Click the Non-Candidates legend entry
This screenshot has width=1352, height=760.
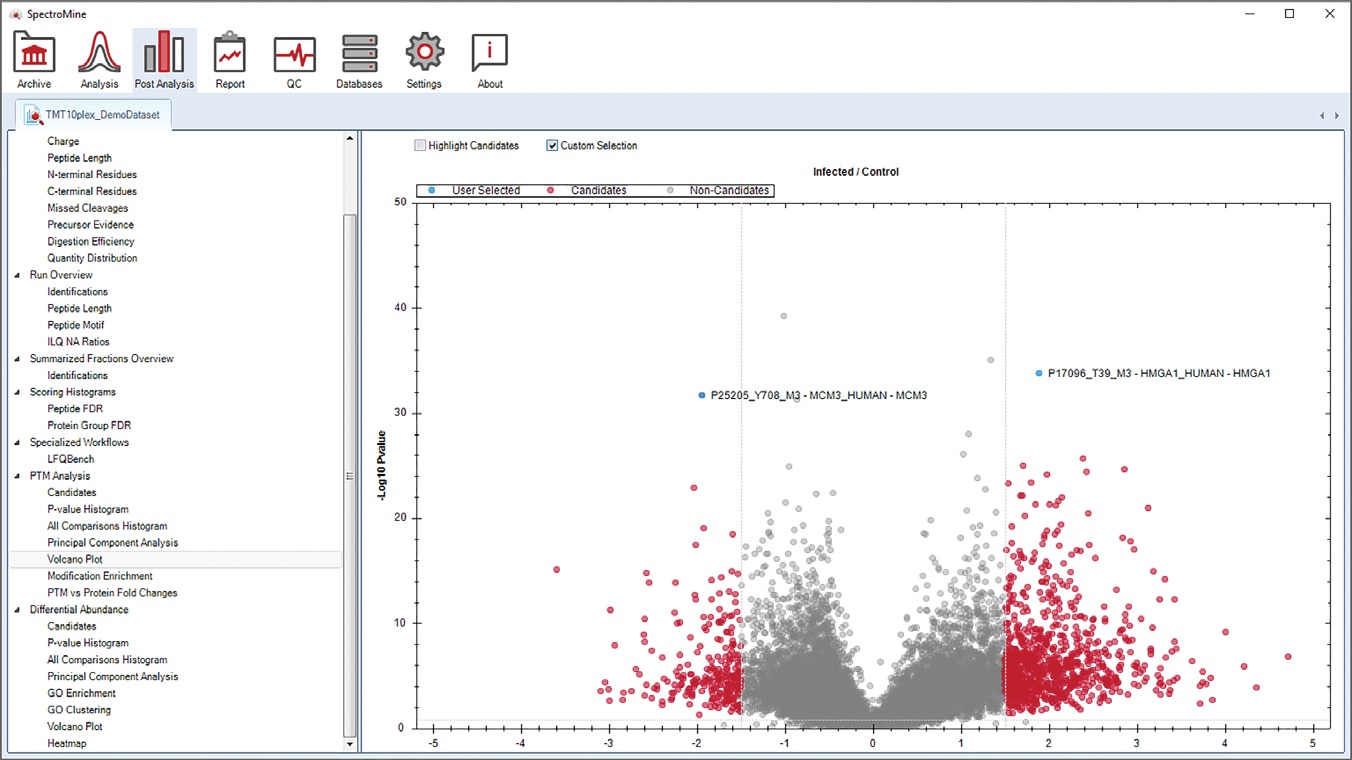[720, 190]
